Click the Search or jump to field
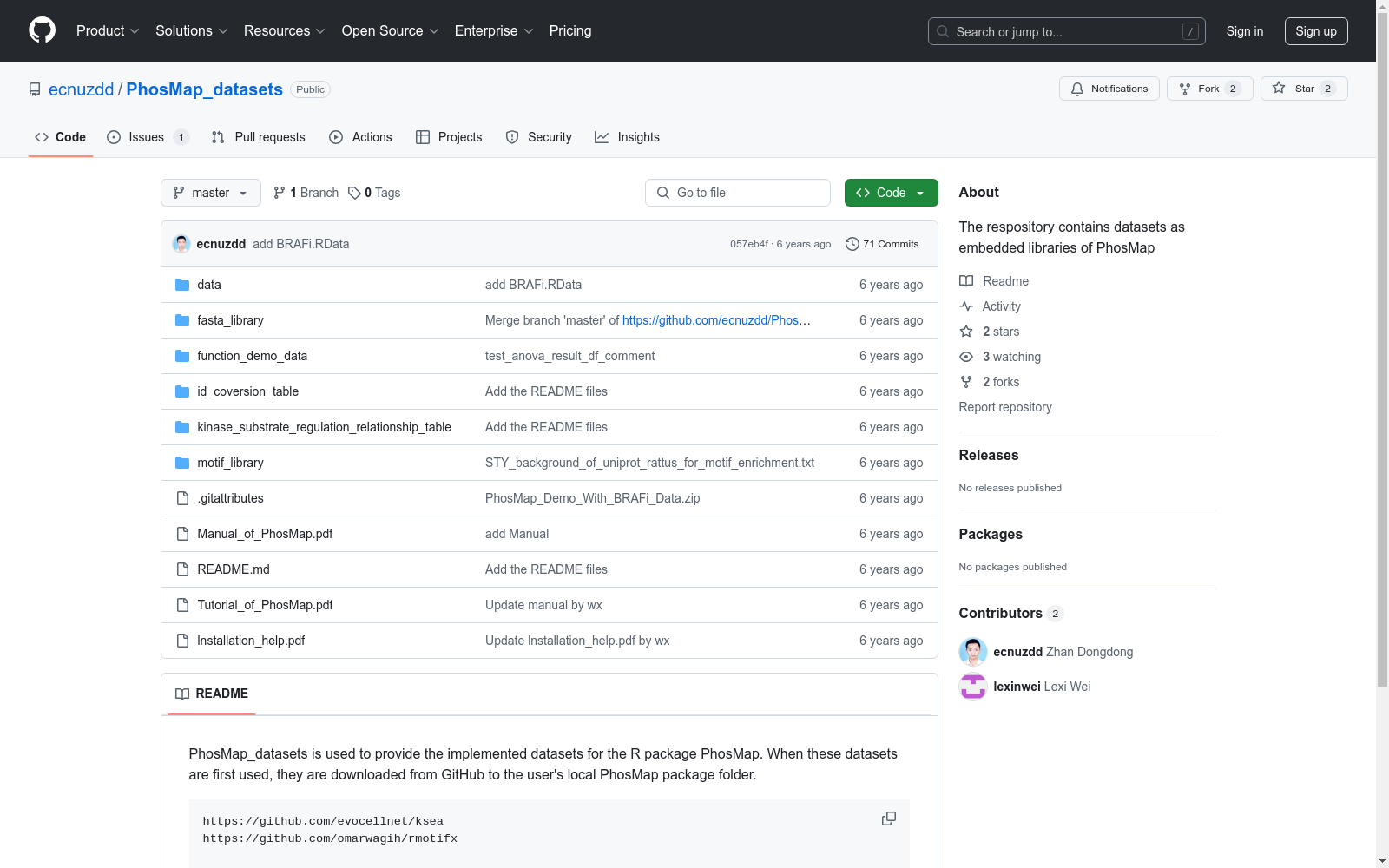The image size is (1389, 868). [1067, 31]
